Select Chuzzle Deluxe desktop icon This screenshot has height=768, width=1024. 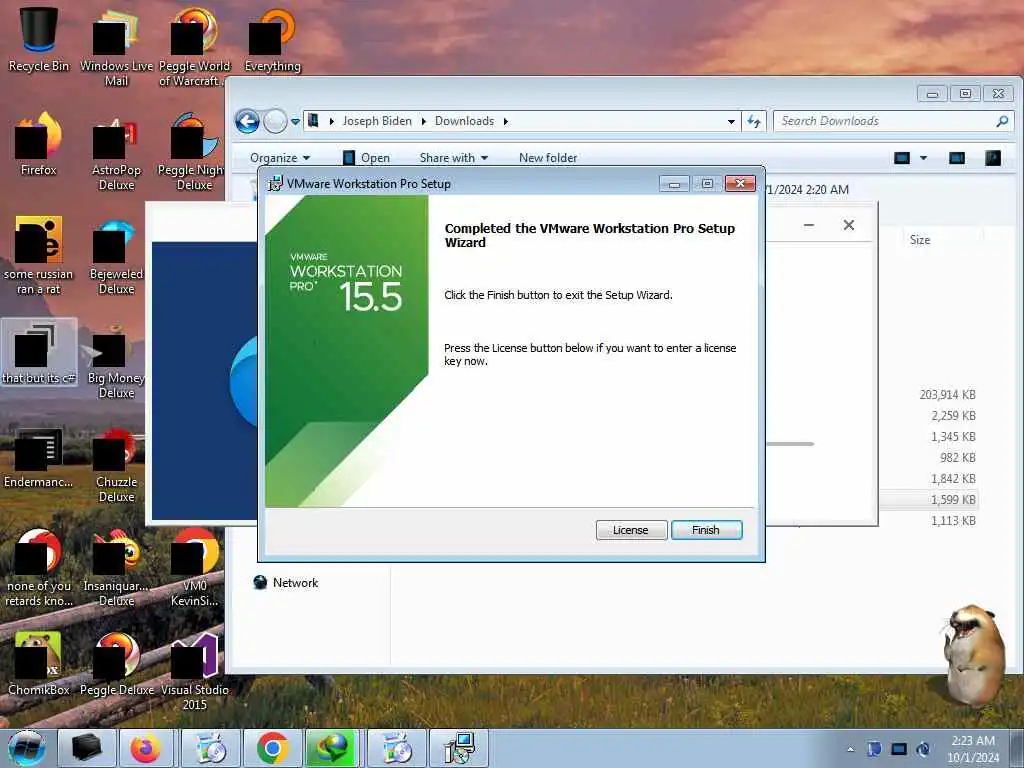[x=116, y=464]
